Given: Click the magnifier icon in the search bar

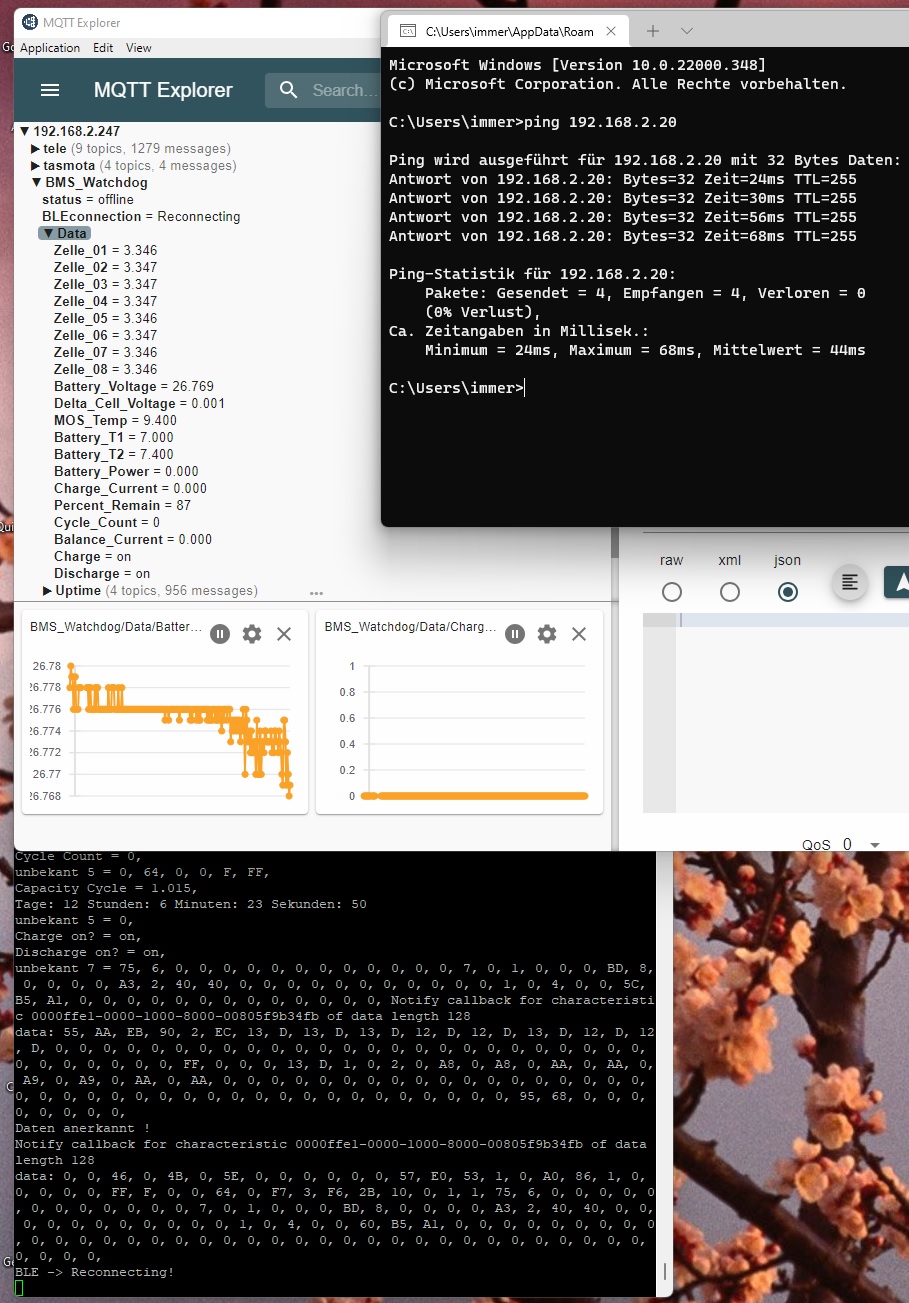Looking at the screenshot, I should click(x=289, y=90).
